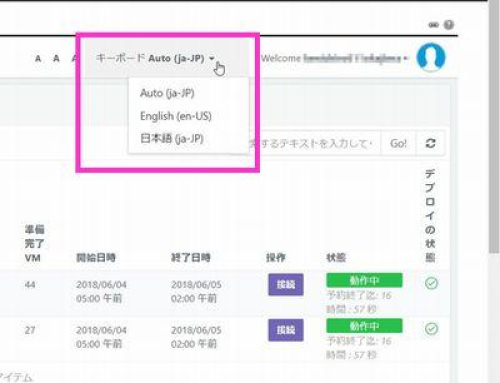The height and width of the screenshot is (383, 500).
Task: Click 動作中 status badge in 44 VM row
Action: (x=364, y=280)
